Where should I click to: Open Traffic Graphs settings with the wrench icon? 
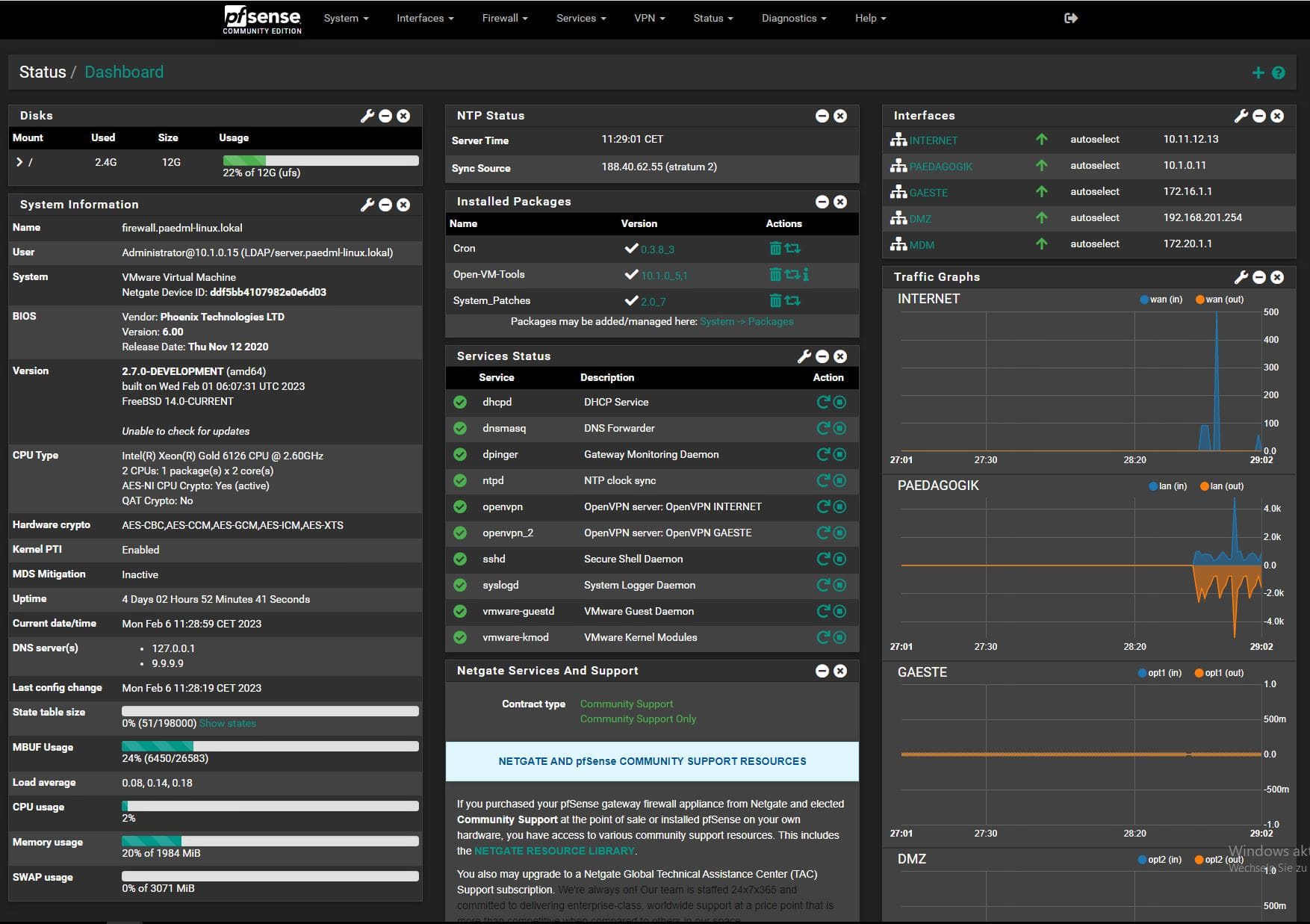[x=1241, y=276]
